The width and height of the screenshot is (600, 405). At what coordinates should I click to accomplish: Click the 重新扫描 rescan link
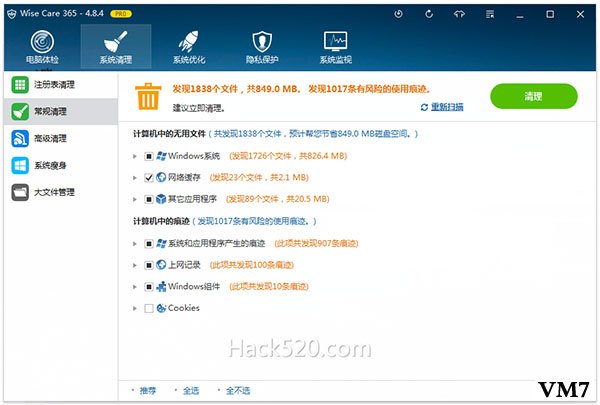tap(447, 107)
